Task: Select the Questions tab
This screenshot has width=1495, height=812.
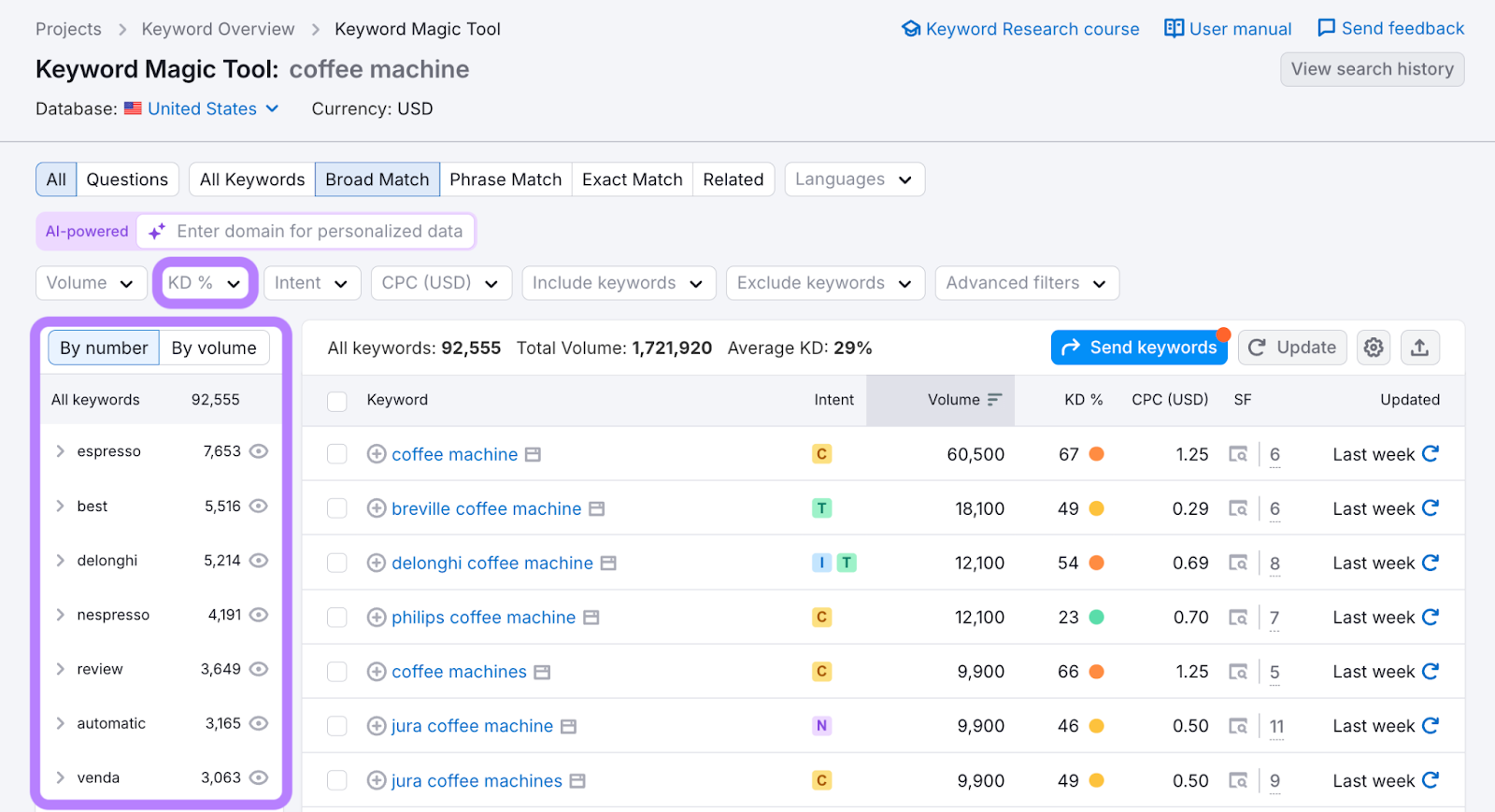Action: [127, 179]
